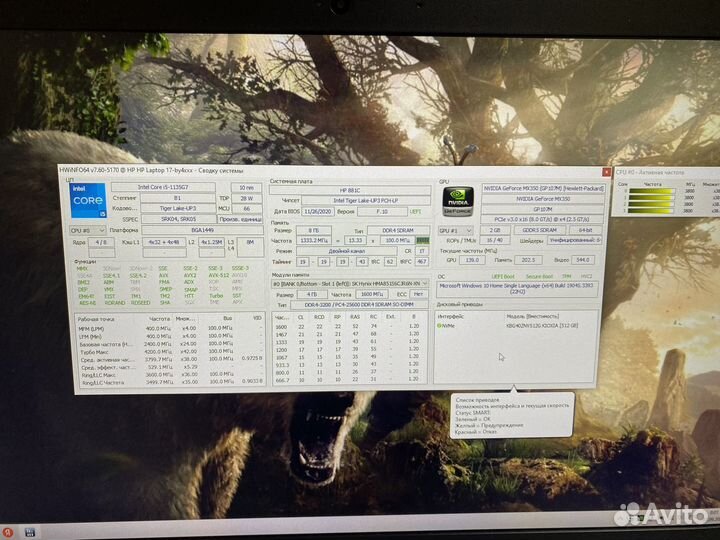
Task: Click the Двойной канал mode field
Action: click(x=347, y=251)
